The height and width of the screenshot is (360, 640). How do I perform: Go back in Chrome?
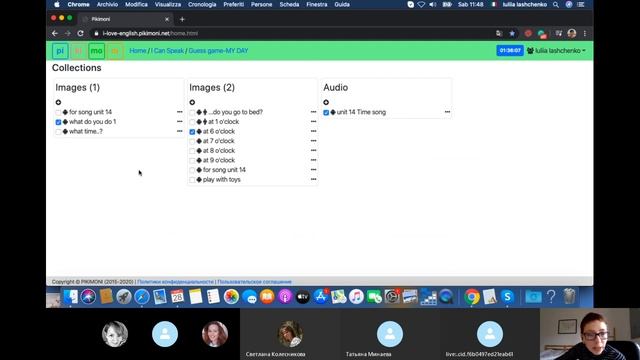pos(55,33)
